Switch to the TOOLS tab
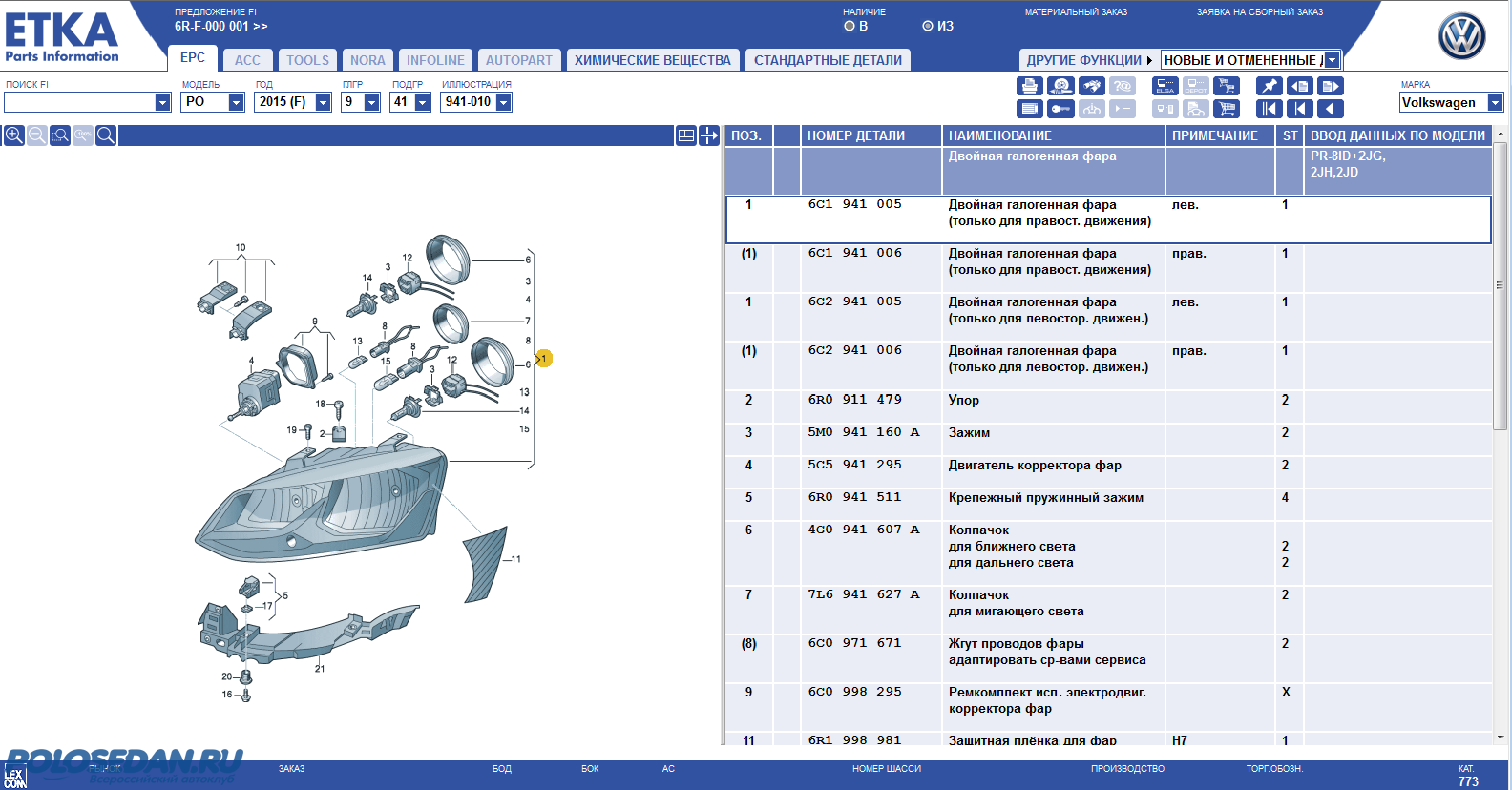The width and height of the screenshot is (1512, 790). click(x=307, y=60)
